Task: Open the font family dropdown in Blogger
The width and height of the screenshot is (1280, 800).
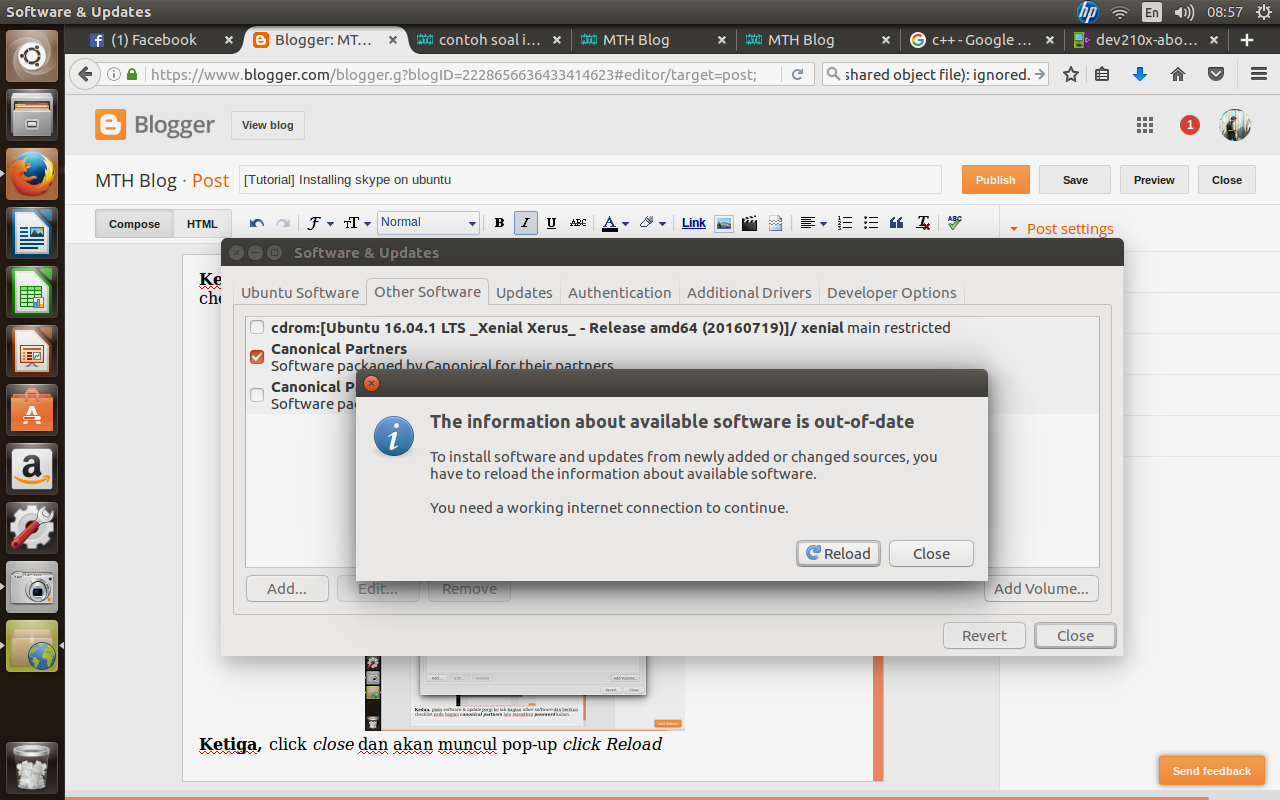Action: (x=320, y=223)
